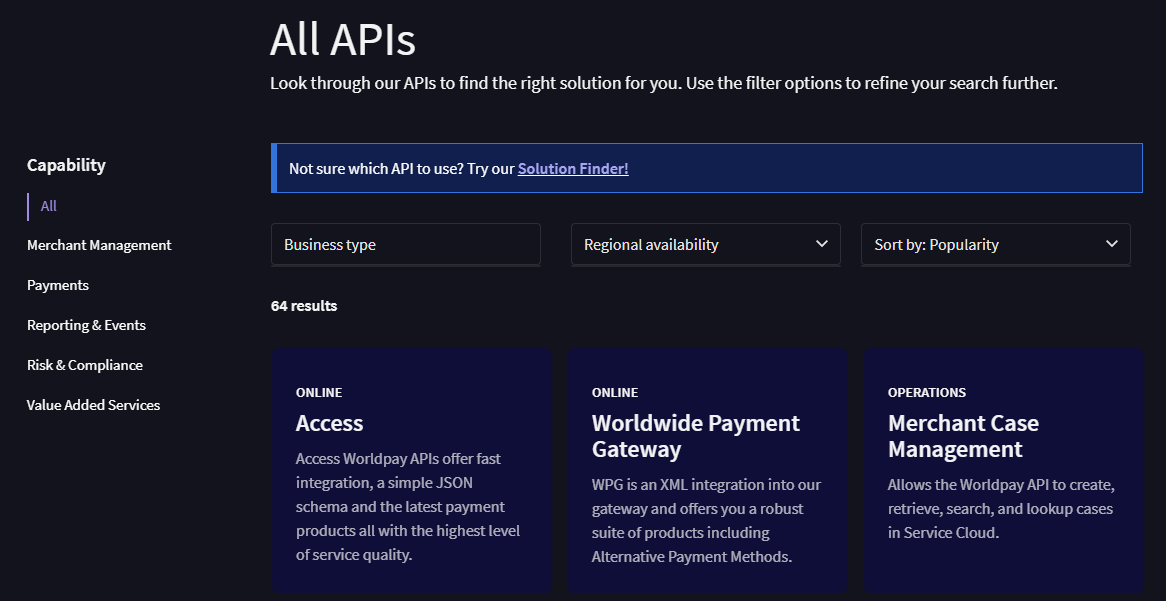Viewport: 1166px width, 601px height.
Task: Open the Worldwide Payment Gateway card title
Action: (695, 436)
